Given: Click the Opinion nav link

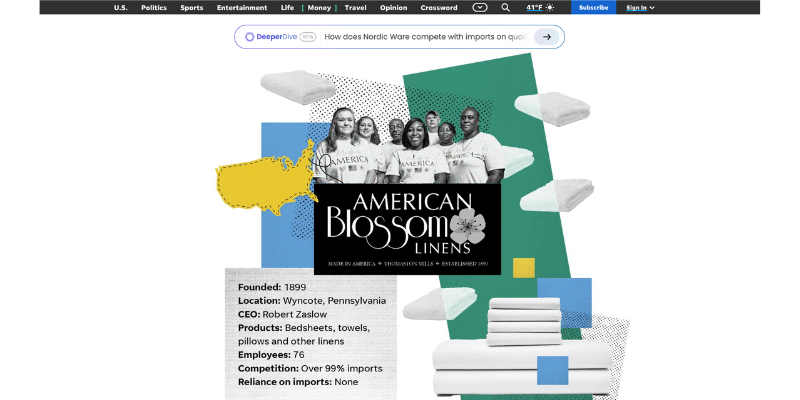Looking at the screenshot, I should tap(394, 7).
